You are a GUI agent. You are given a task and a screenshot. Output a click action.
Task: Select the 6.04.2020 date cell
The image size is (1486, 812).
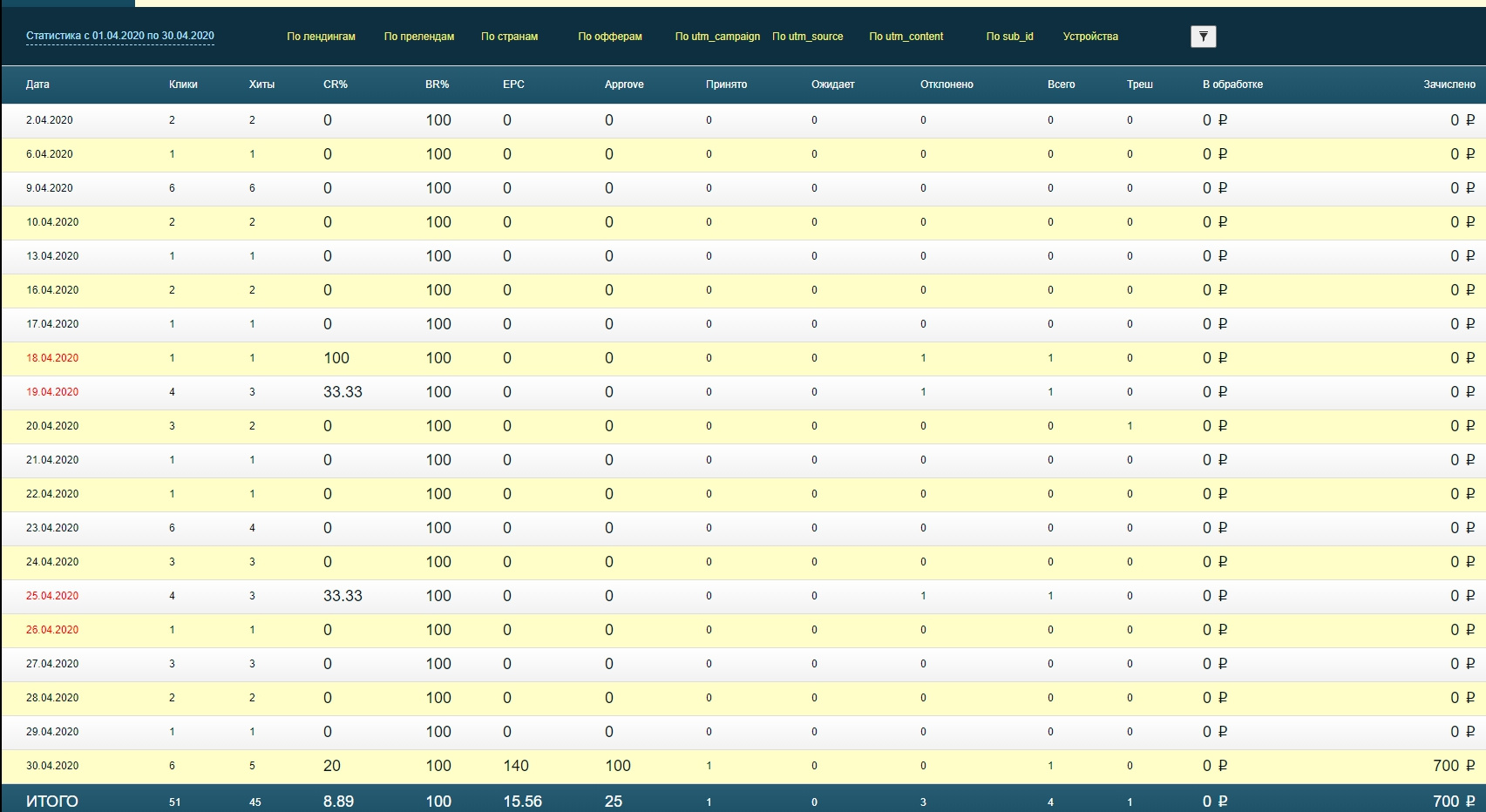point(50,154)
